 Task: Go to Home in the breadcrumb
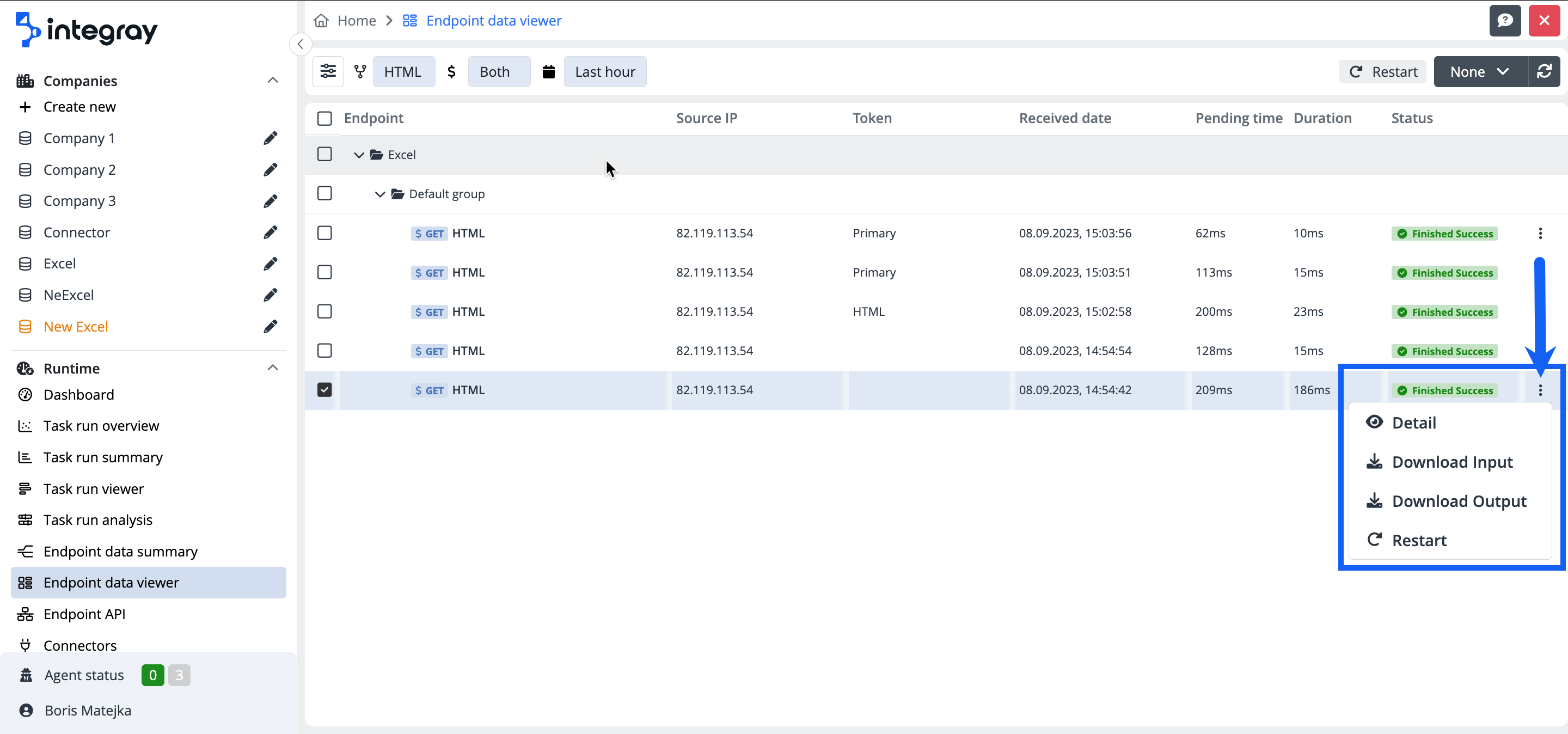[356, 21]
